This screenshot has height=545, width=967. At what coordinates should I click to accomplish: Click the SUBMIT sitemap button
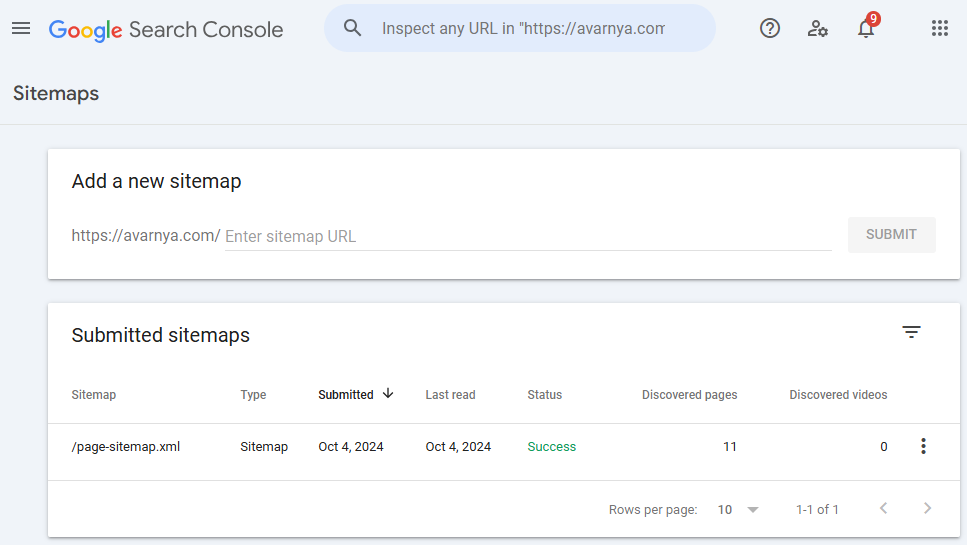[x=891, y=235]
